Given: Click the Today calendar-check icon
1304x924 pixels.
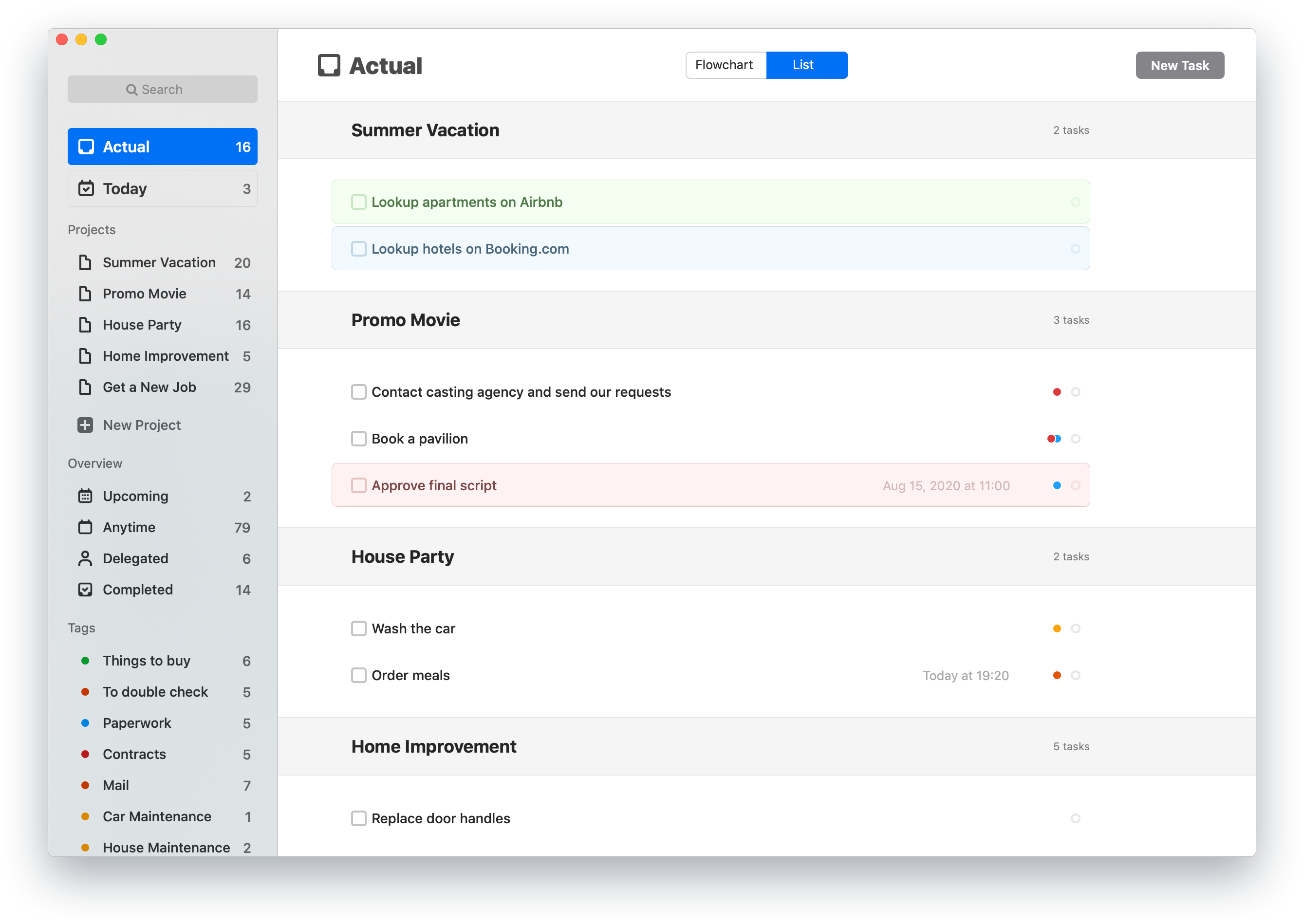Looking at the screenshot, I should tap(86, 188).
